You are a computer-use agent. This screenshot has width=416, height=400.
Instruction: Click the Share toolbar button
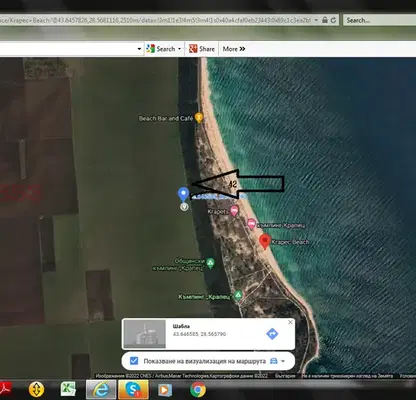coord(202,49)
